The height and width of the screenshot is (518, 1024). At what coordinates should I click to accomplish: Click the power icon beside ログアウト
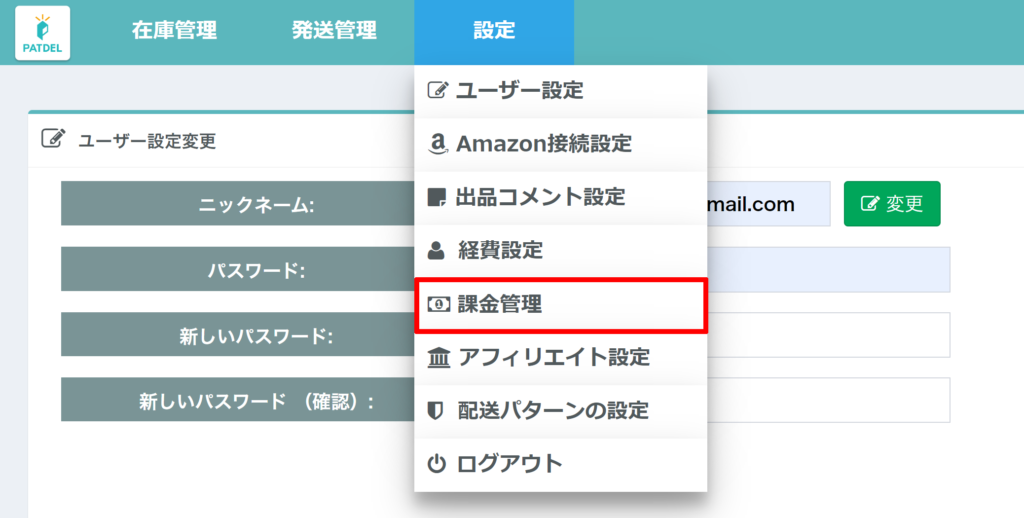coord(436,464)
